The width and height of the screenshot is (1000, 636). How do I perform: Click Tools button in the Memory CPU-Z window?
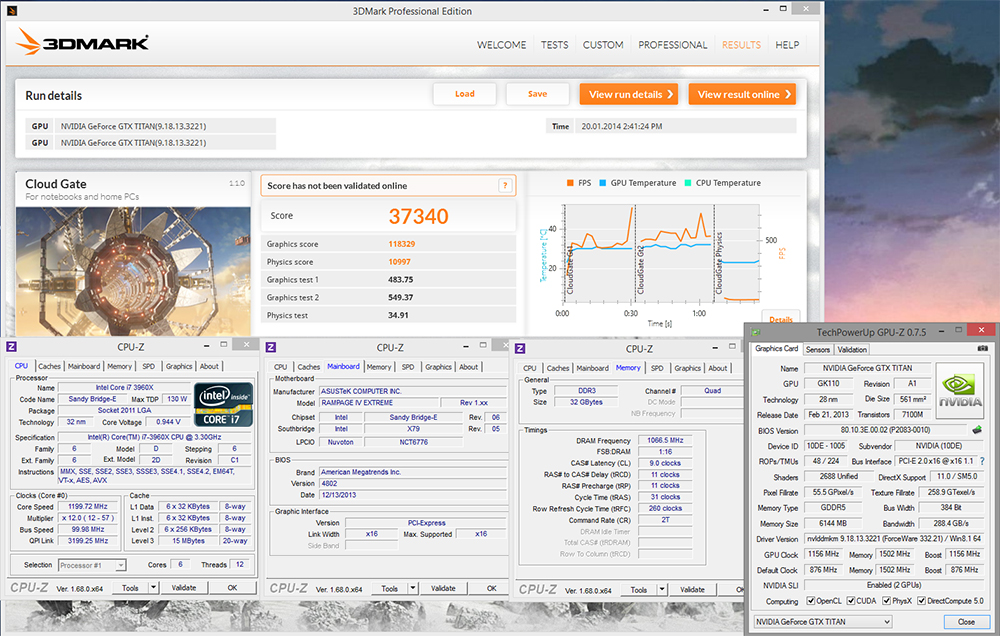point(638,589)
